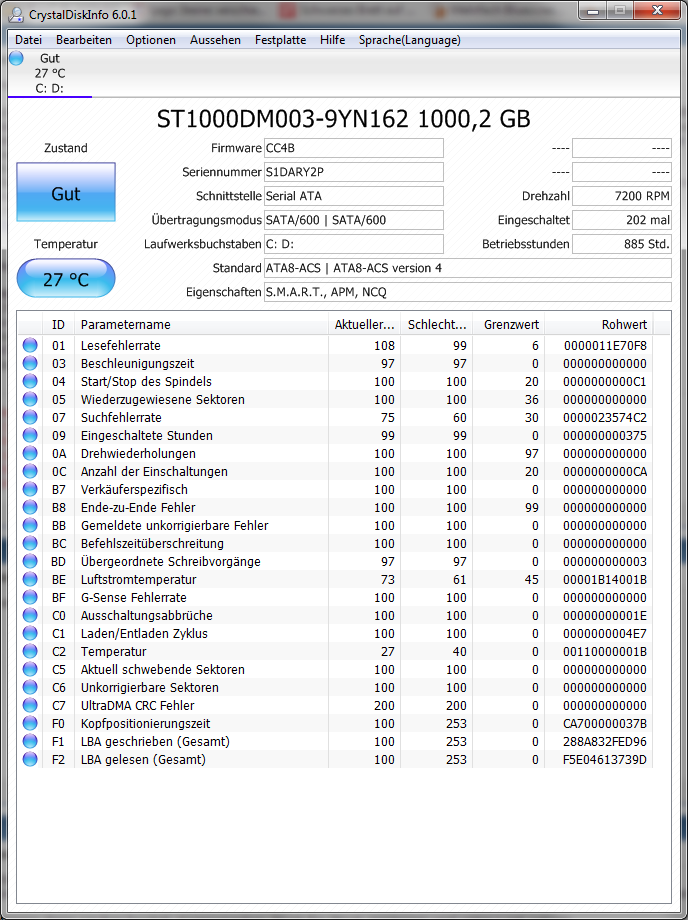The width and height of the screenshot is (688, 920).
Task: Click raw value 00001B14001B for Luftstromtemperatur
Action: [605, 580]
